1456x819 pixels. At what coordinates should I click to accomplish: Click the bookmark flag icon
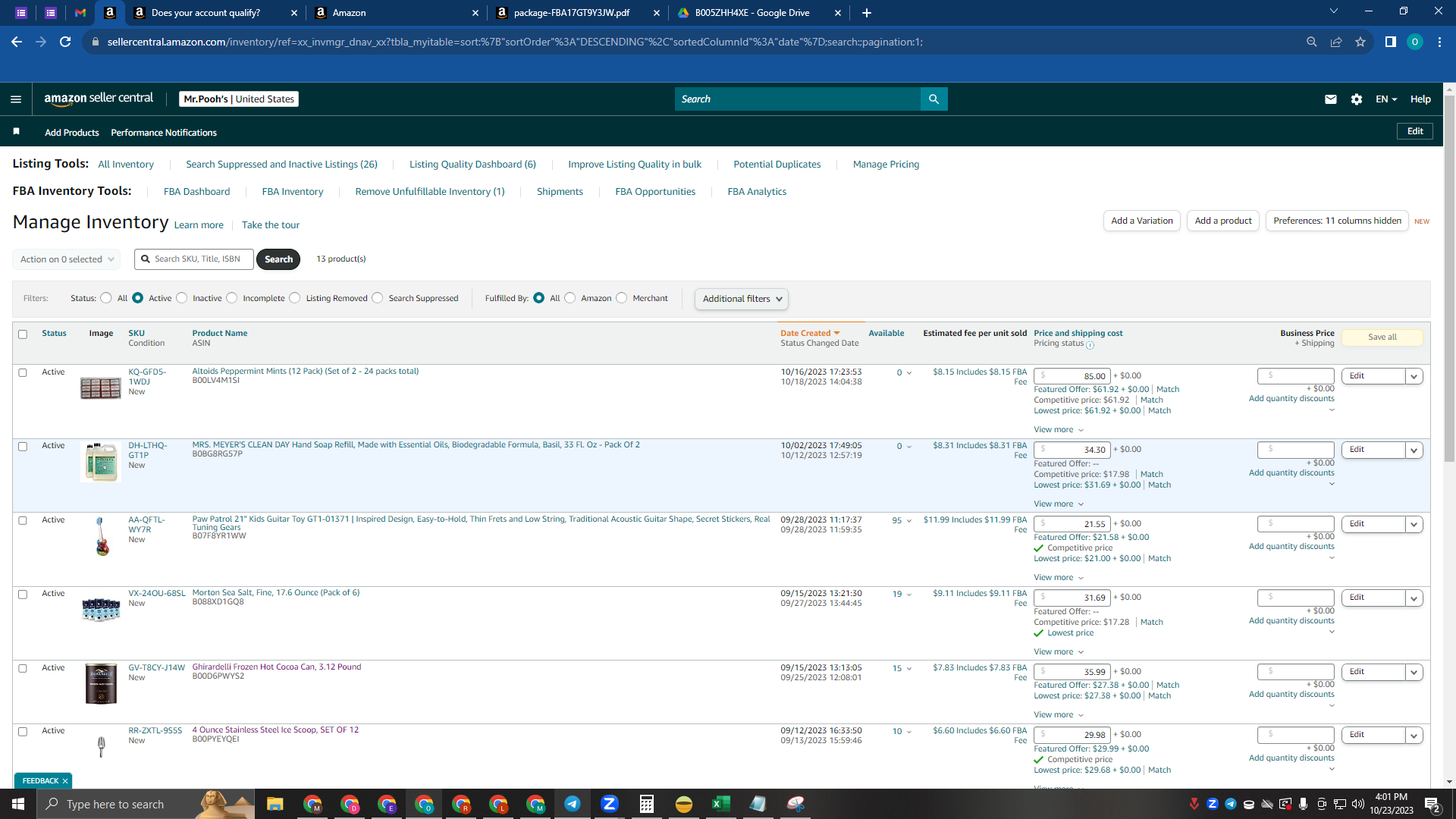(x=16, y=132)
